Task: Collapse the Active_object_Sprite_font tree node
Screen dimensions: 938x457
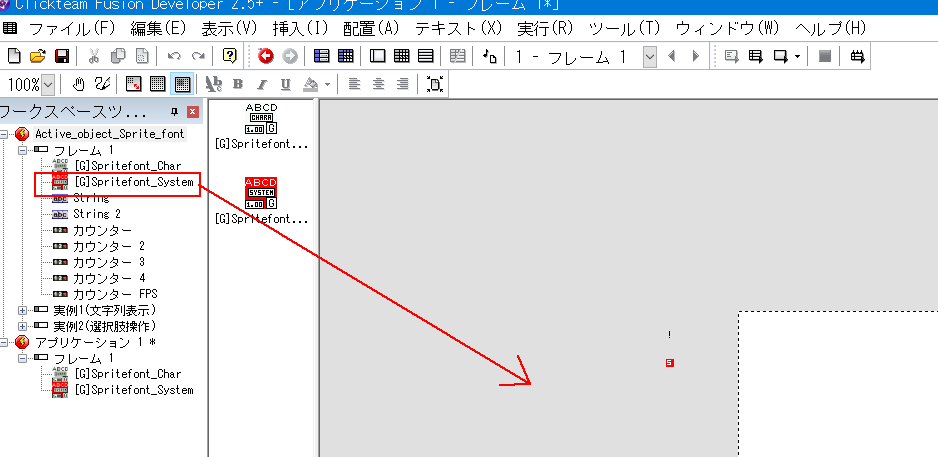Action: (7, 134)
